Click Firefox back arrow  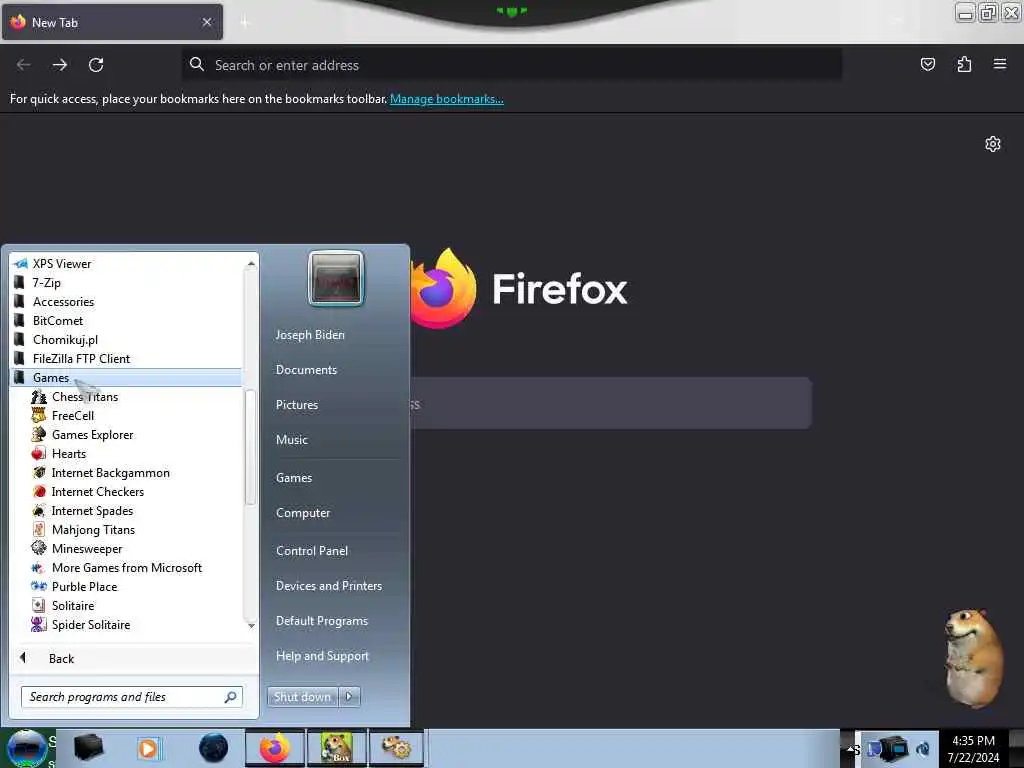point(24,65)
